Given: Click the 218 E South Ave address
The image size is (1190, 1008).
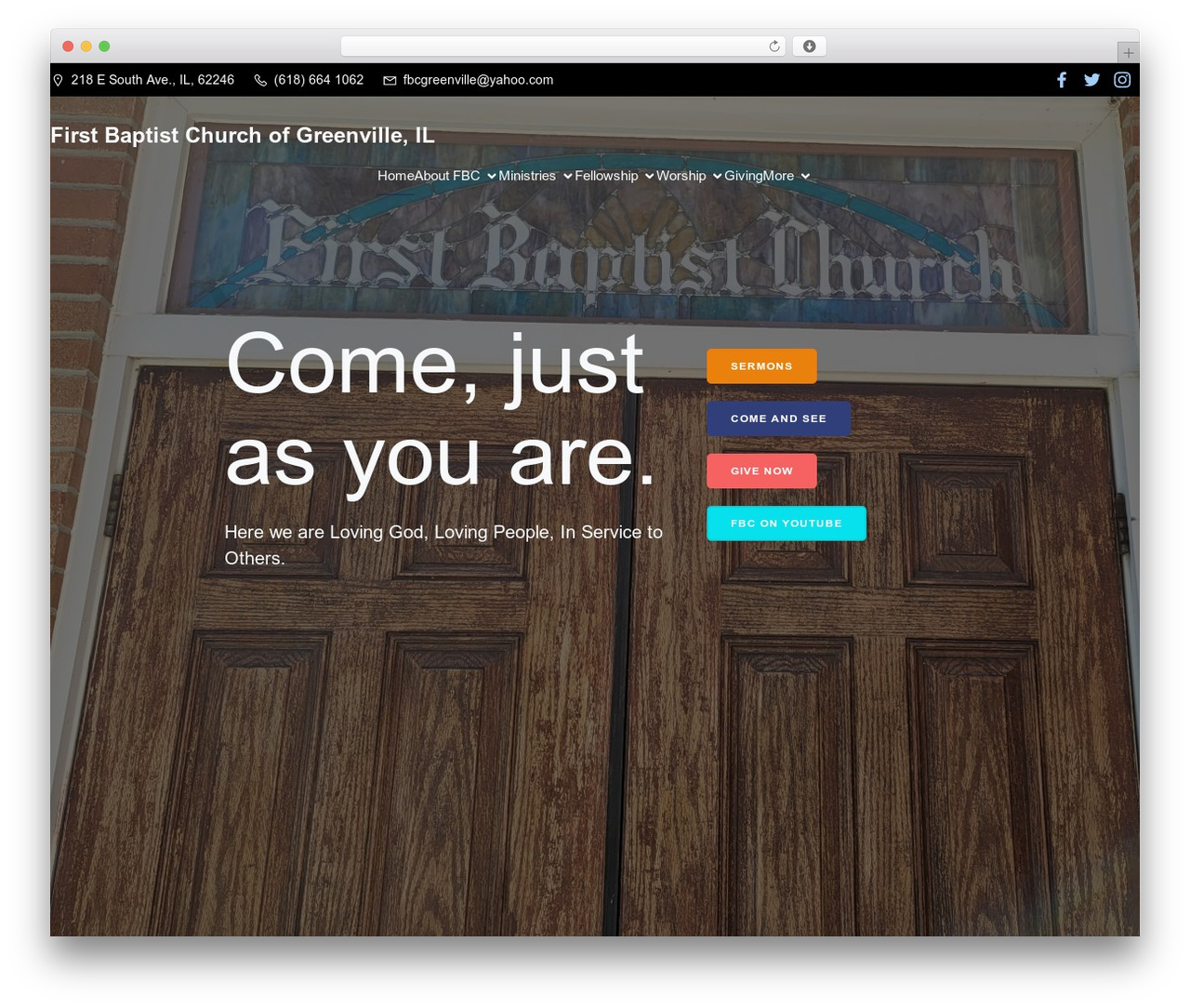Looking at the screenshot, I should (152, 80).
